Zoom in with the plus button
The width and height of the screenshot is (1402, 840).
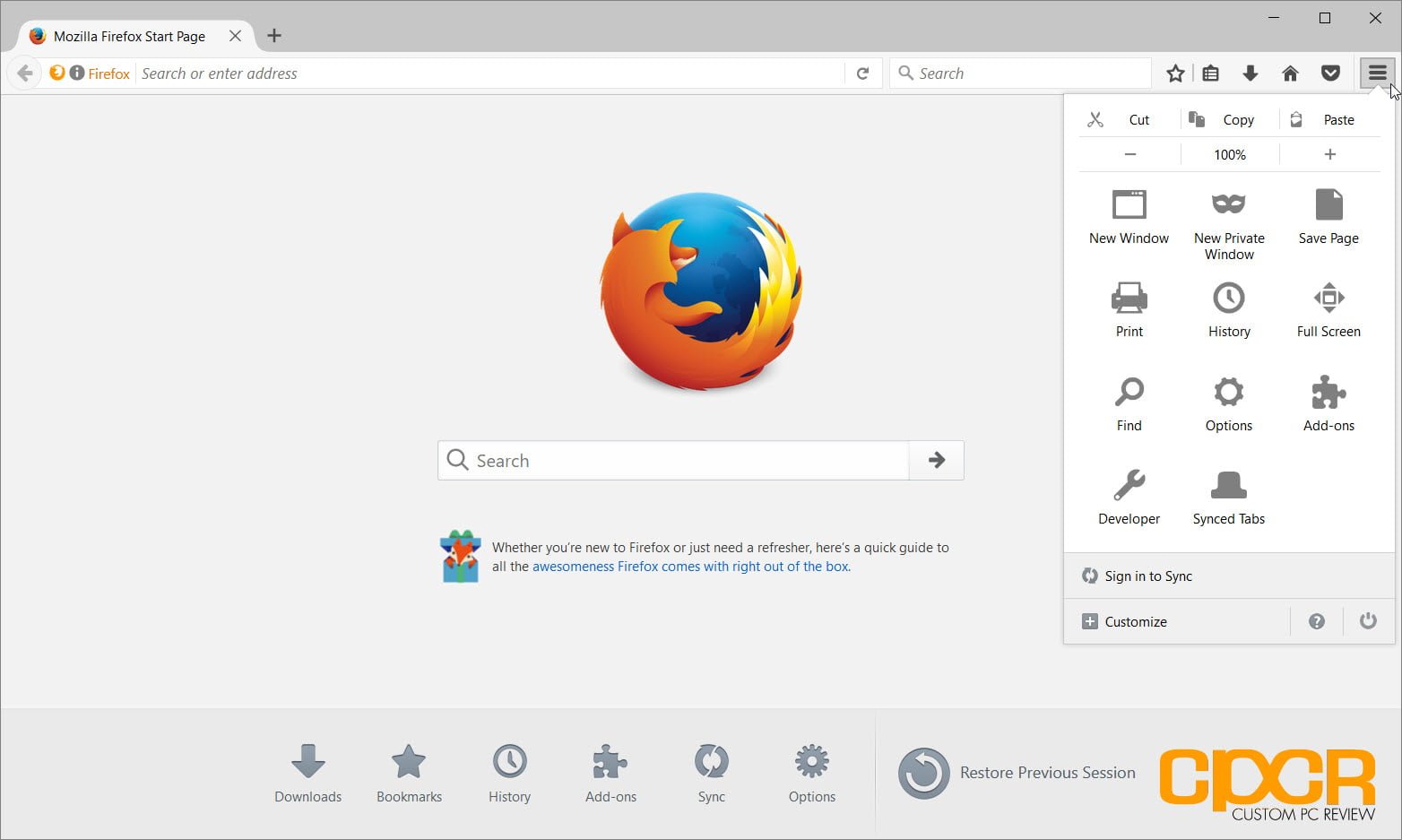click(1330, 154)
